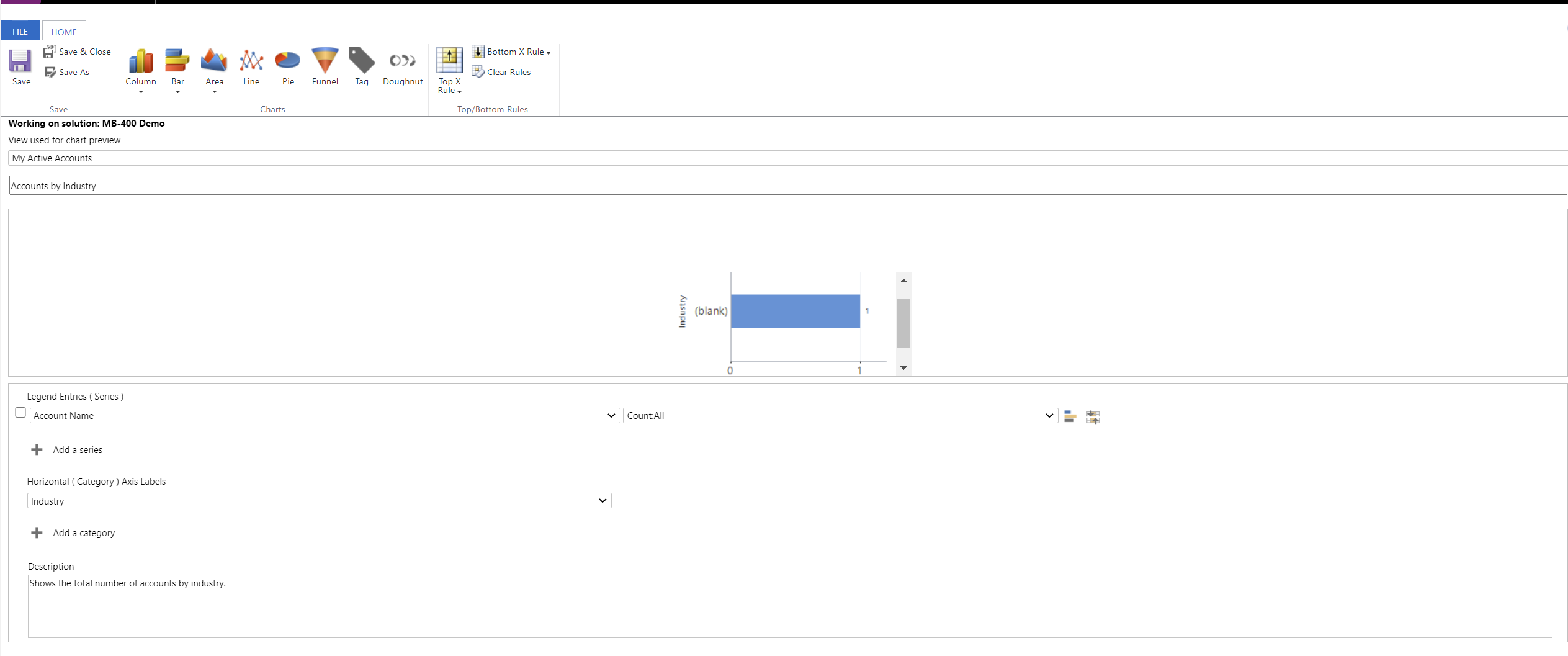The width and height of the screenshot is (1568, 656).
Task: Expand Bar chart dropdown arrow
Action: pyautogui.click(x=177, y=92)
